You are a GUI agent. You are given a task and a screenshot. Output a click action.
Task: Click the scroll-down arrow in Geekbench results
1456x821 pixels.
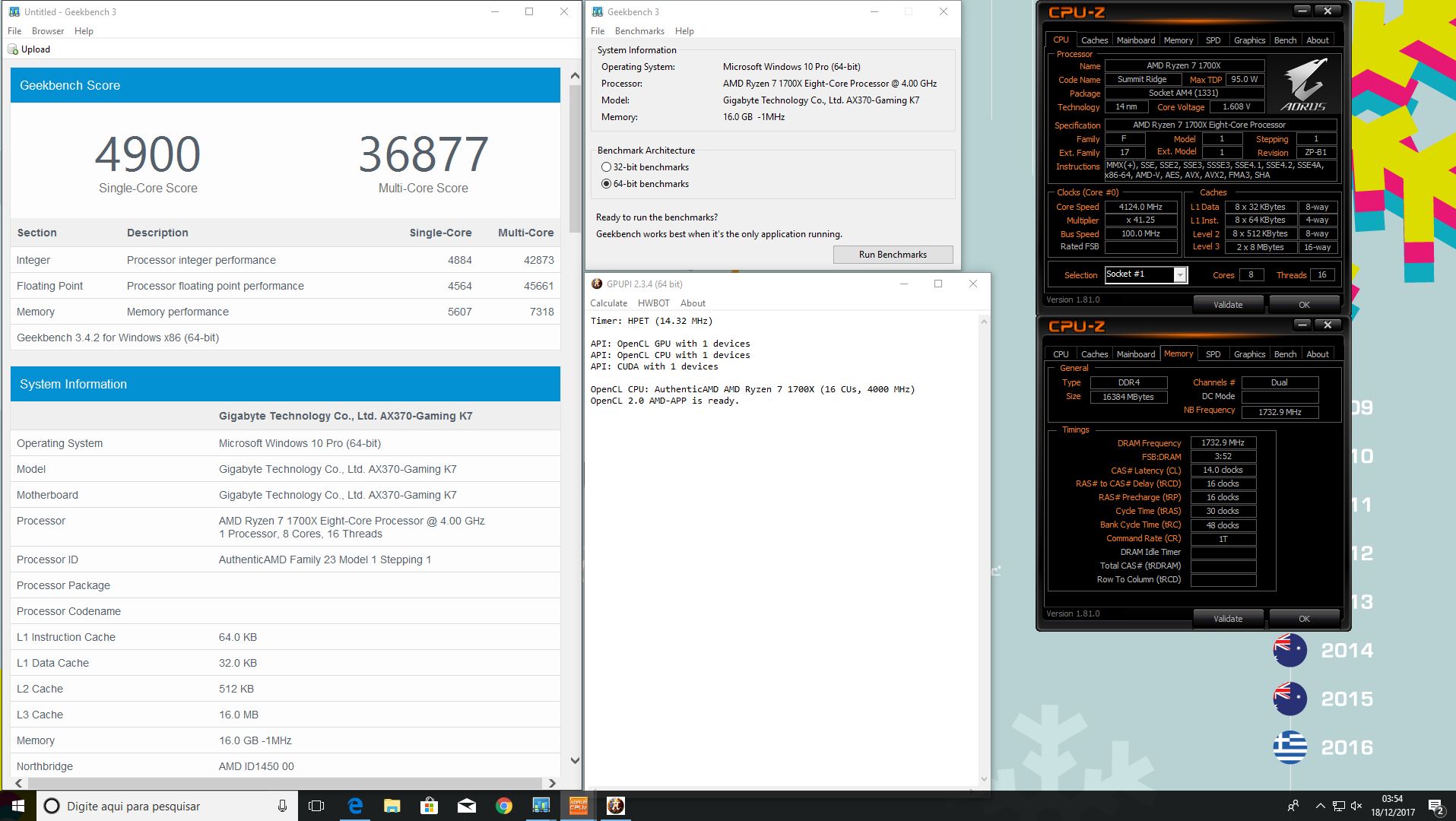tap(575, 760)
